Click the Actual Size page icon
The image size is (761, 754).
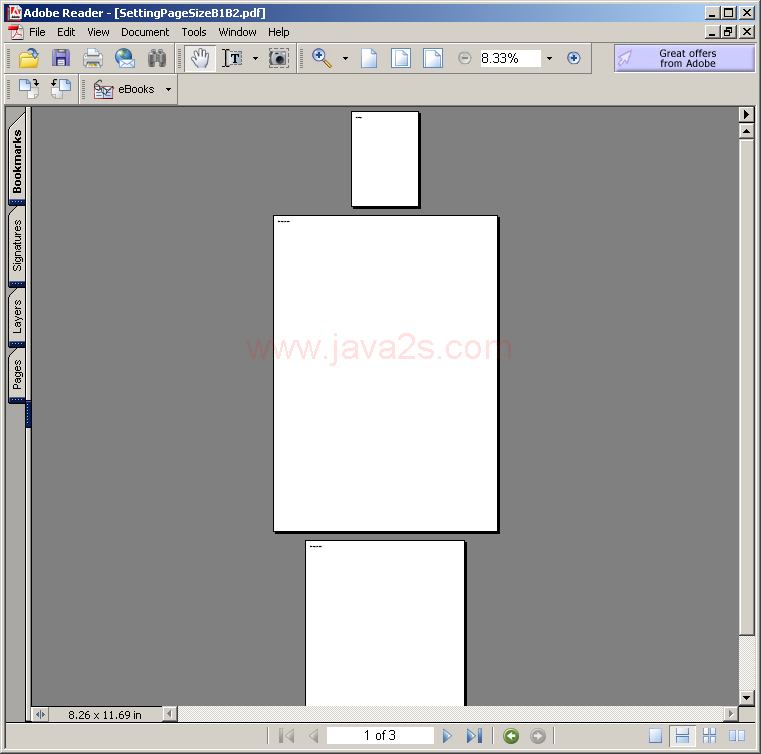369,58
